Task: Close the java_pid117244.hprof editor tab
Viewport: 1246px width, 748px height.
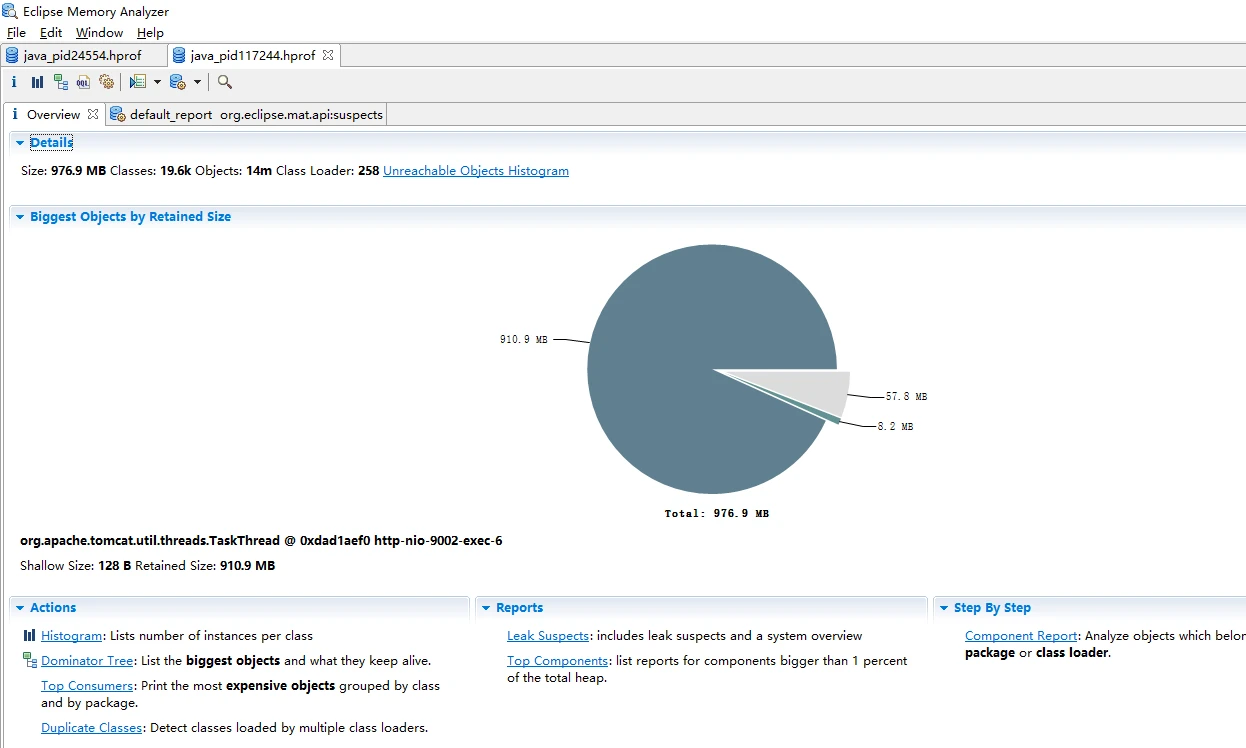Action: [x=328, y=56]
